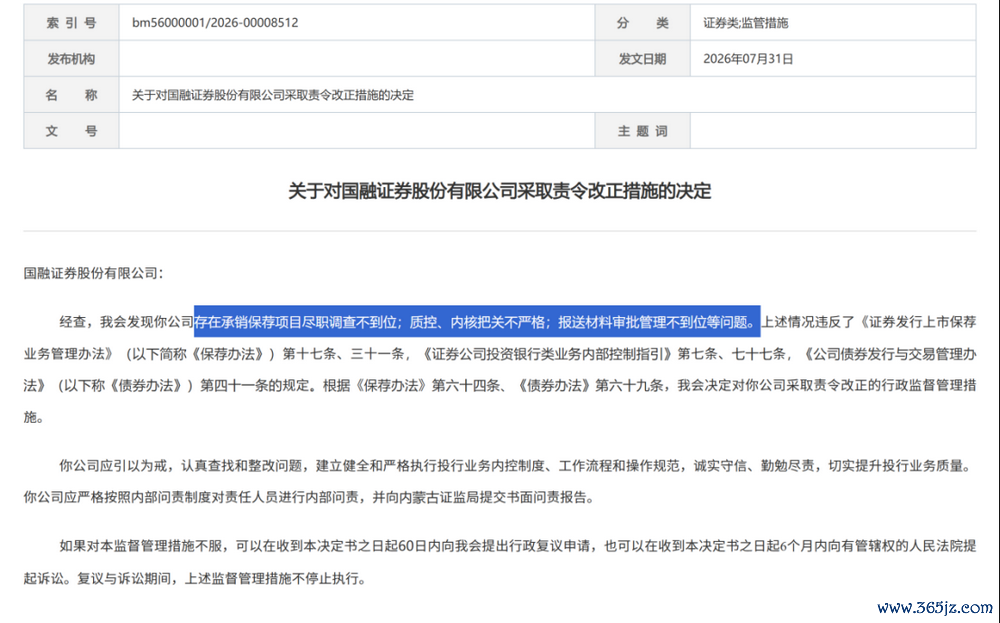Click the document name in the 名称 row
Viewport: 1000px width, 623px height.
273,95
